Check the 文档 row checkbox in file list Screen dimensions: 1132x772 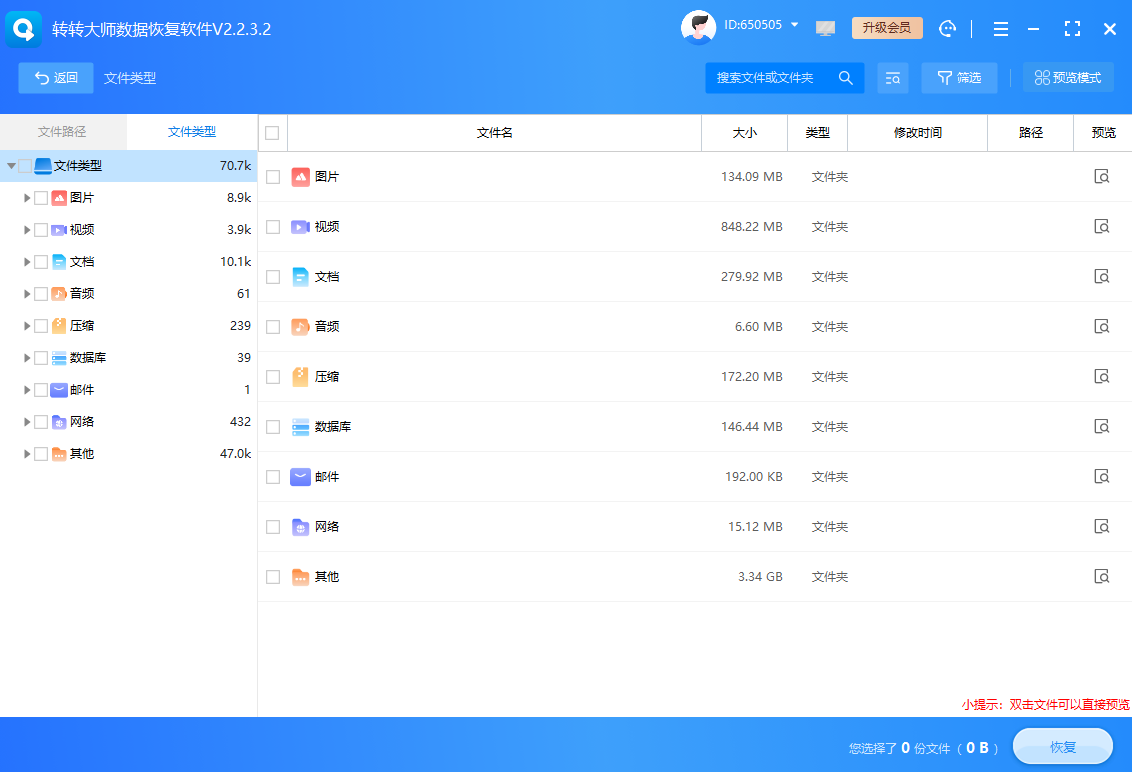click(273, 277)
